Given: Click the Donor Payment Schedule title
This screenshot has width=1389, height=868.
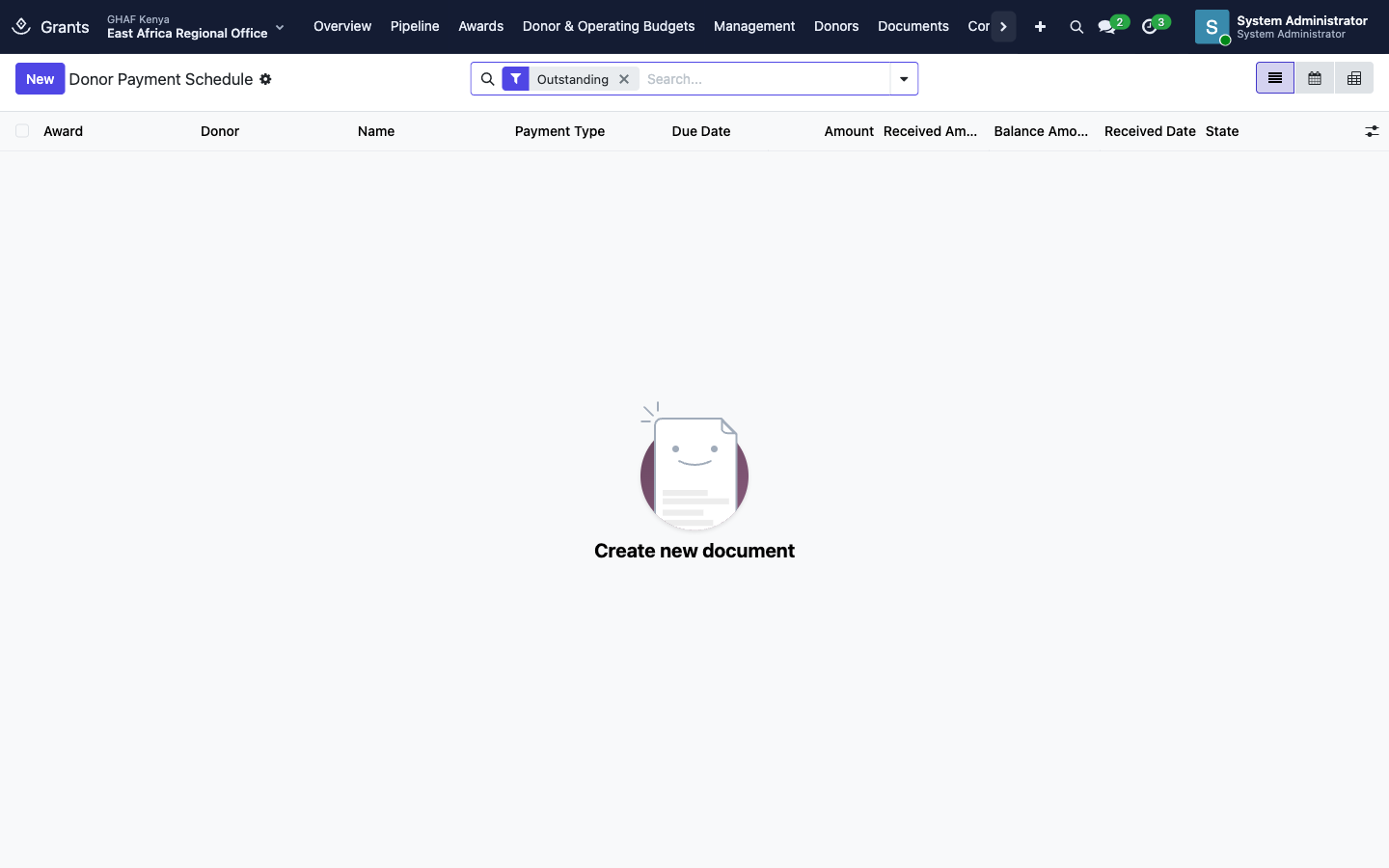Looking at the screenshot, I should point(161,79).
